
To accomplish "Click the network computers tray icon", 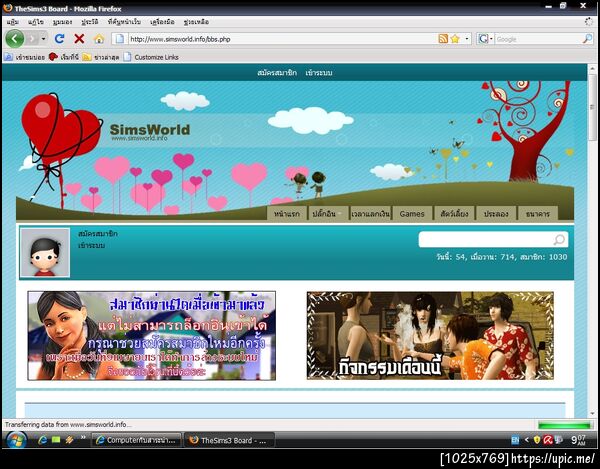I will [558, 440].
